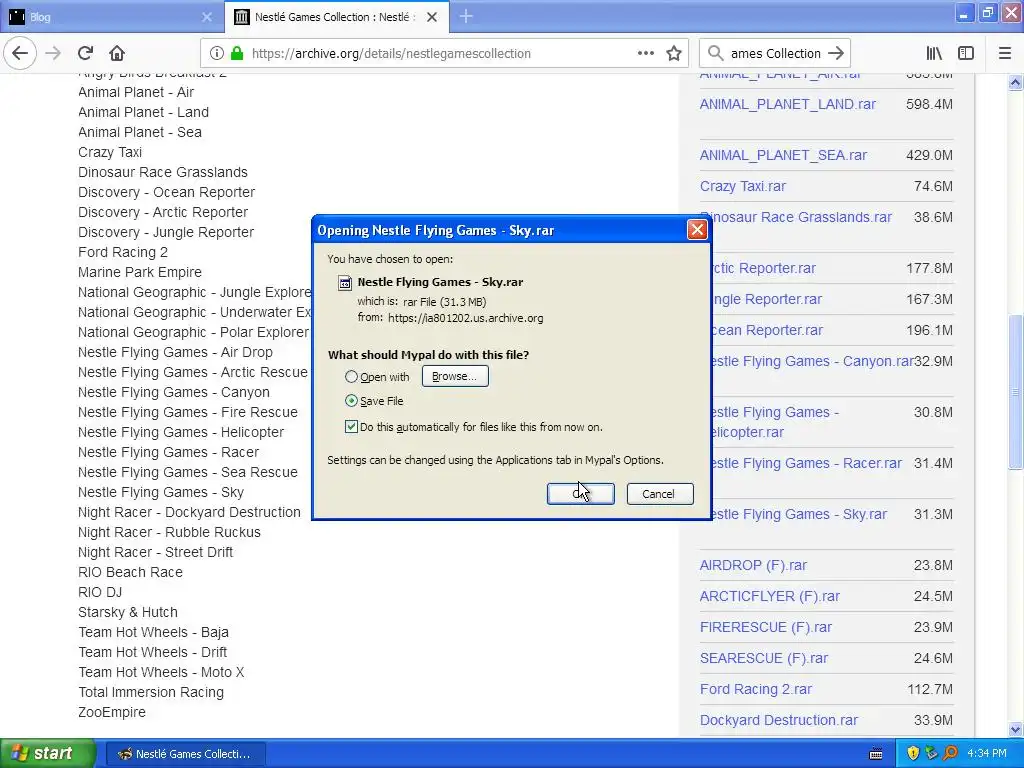This screenshot has height=768, width=1024.
Task: Click the keyboard icon in taskbar
Action: click(x=876, y=754)
